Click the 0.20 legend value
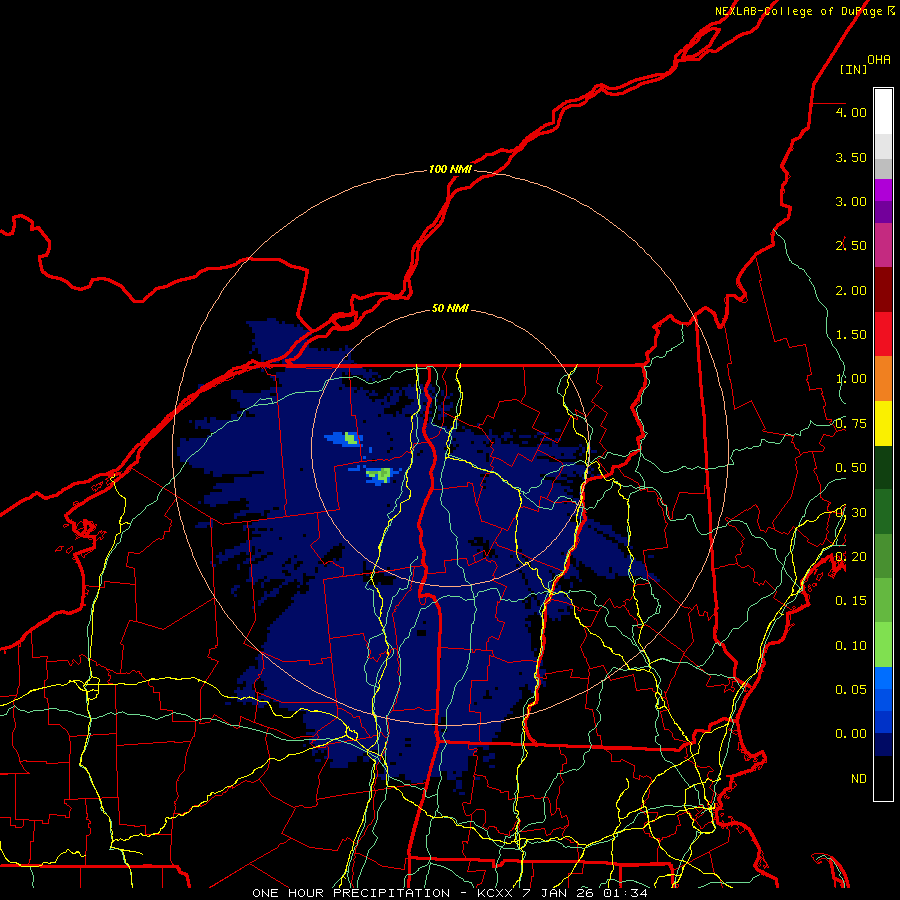Image resolution: width=900 pixels, height=900 pixels. (x=851, y=557)
